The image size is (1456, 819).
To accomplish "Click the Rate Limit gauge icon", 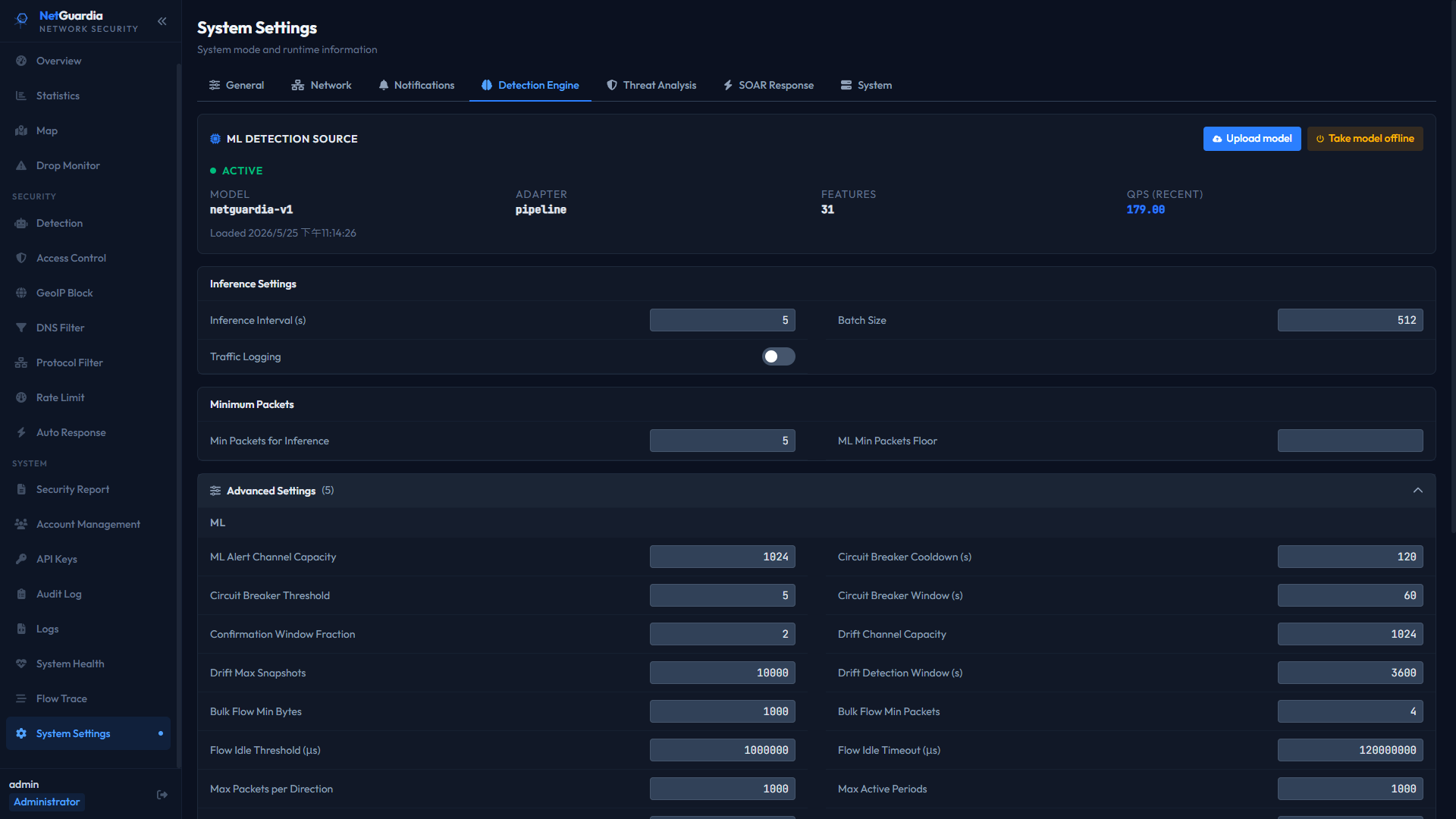I will pos(21,397).
